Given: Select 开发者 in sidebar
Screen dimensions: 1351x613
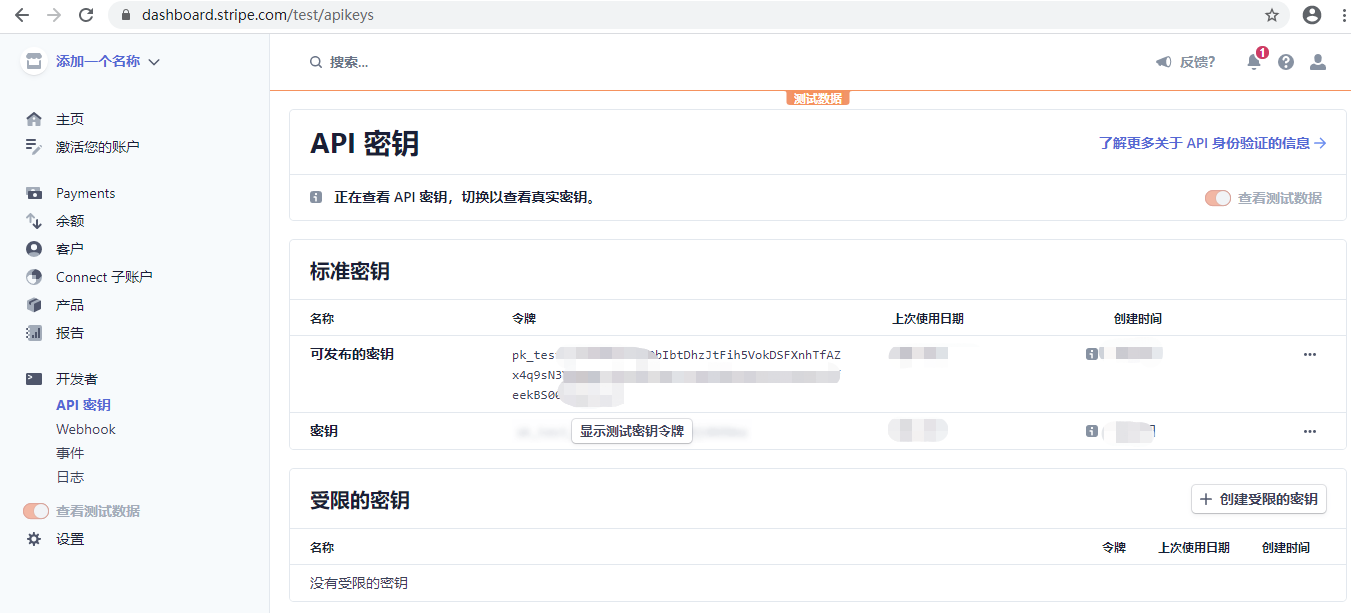Looking at the screenshot, I should [77, 379].
